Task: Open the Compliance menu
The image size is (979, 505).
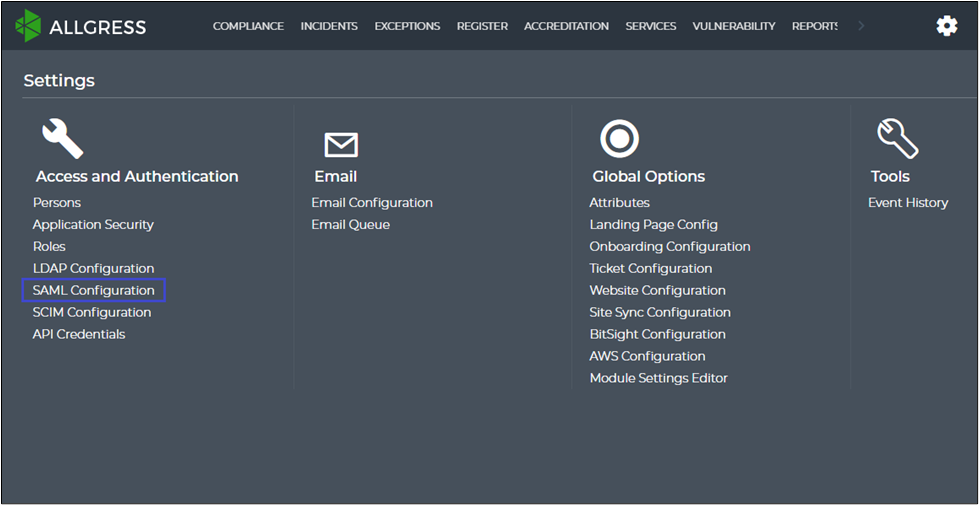Action: tap(248, 26)
